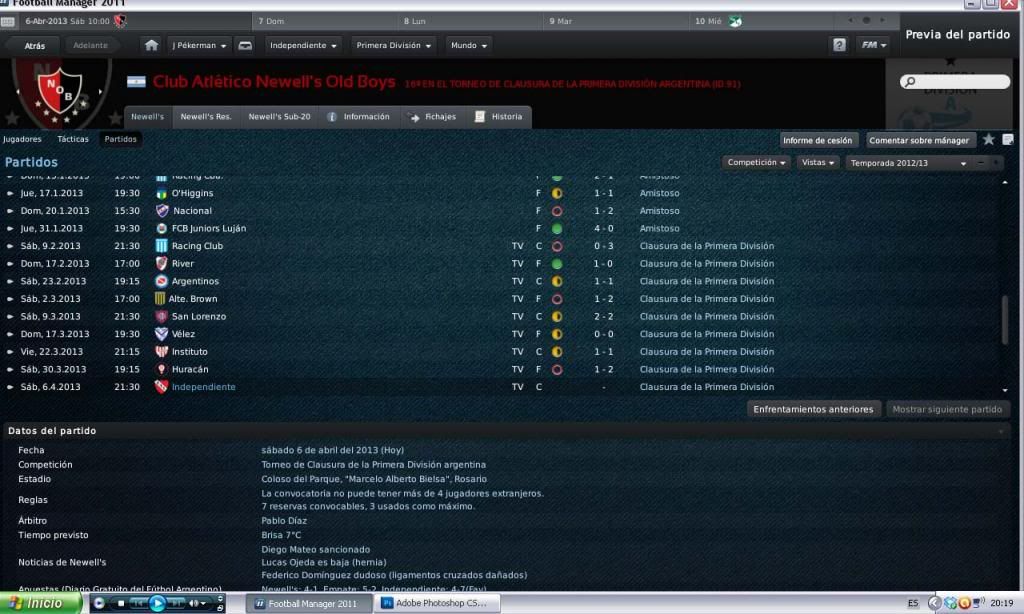Viewport: 1024px width, 614px height.
Task: Click the volume icon in taskbar media player
Action: click(194, 604)
